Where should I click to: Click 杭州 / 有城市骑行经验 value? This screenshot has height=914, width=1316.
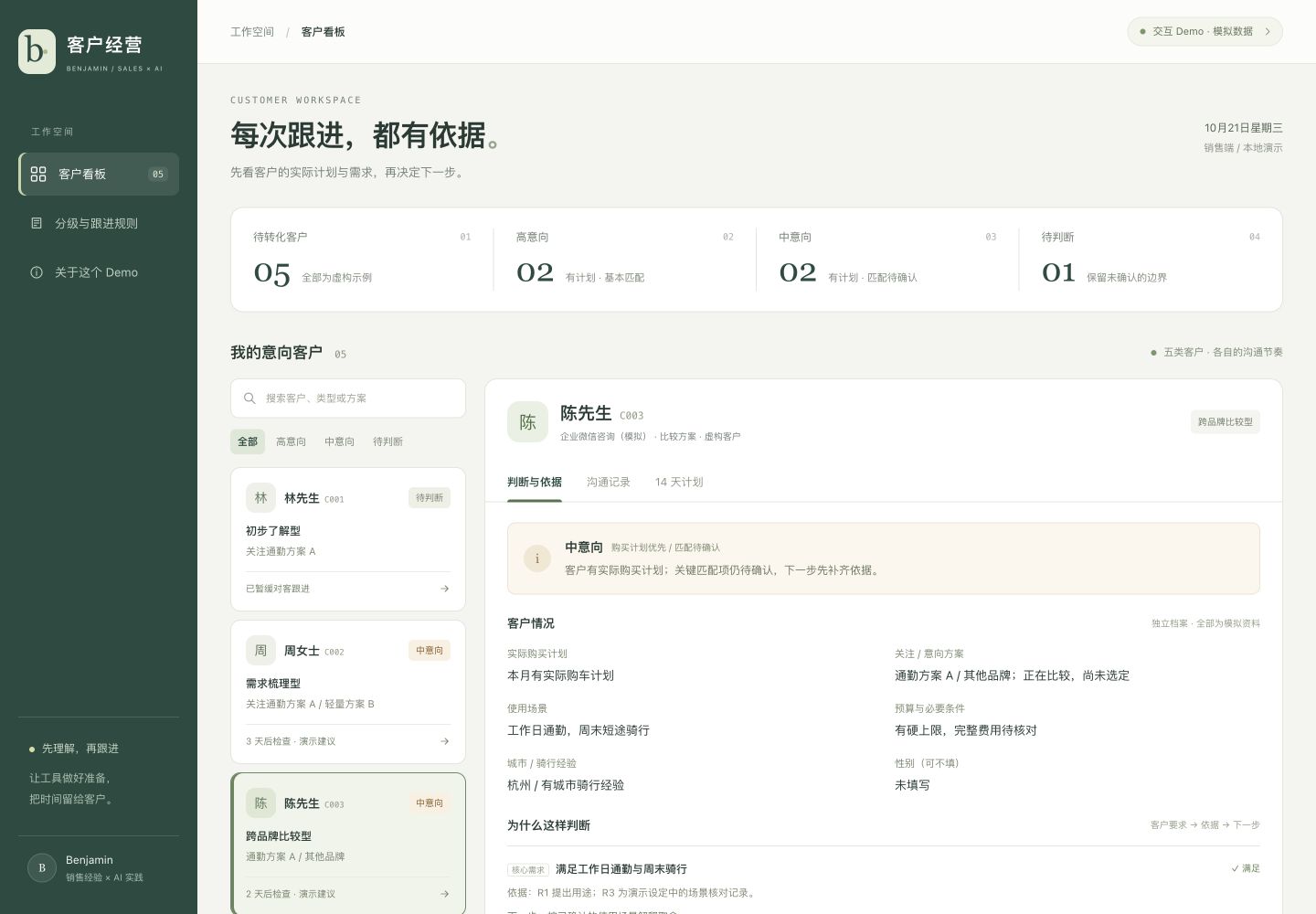(566, 785)
